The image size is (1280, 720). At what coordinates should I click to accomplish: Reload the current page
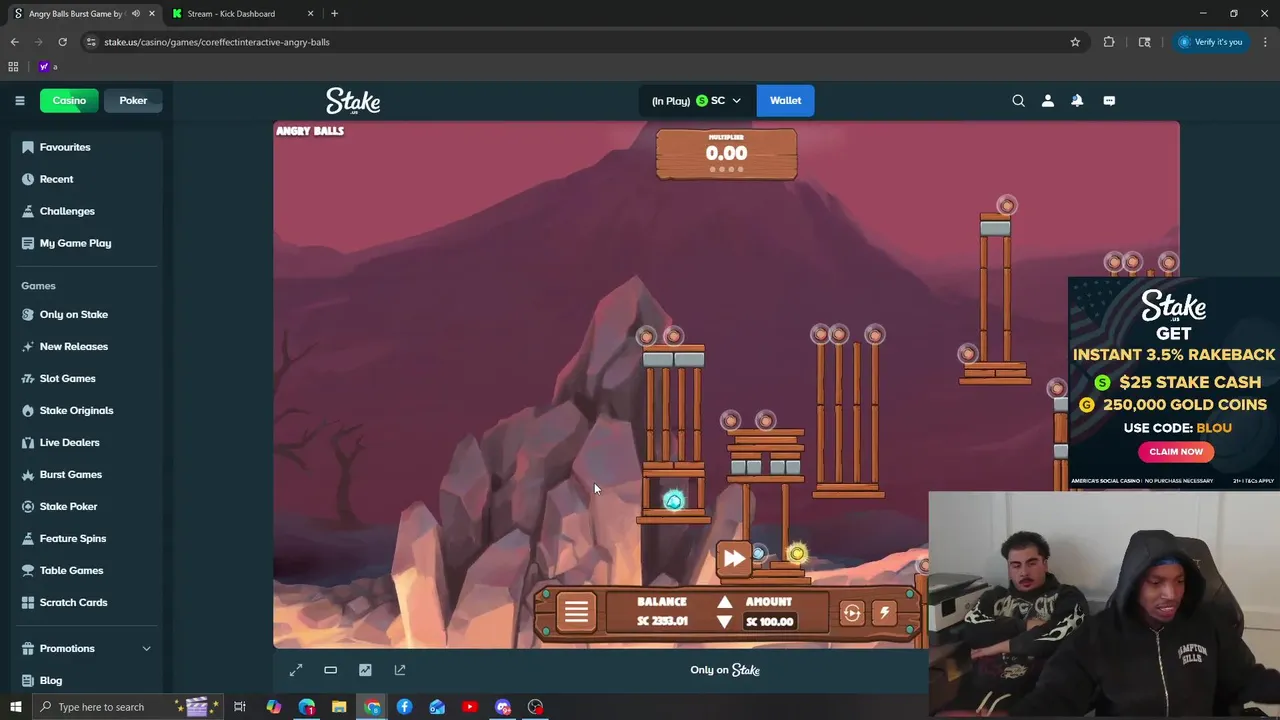pos(62,42)
